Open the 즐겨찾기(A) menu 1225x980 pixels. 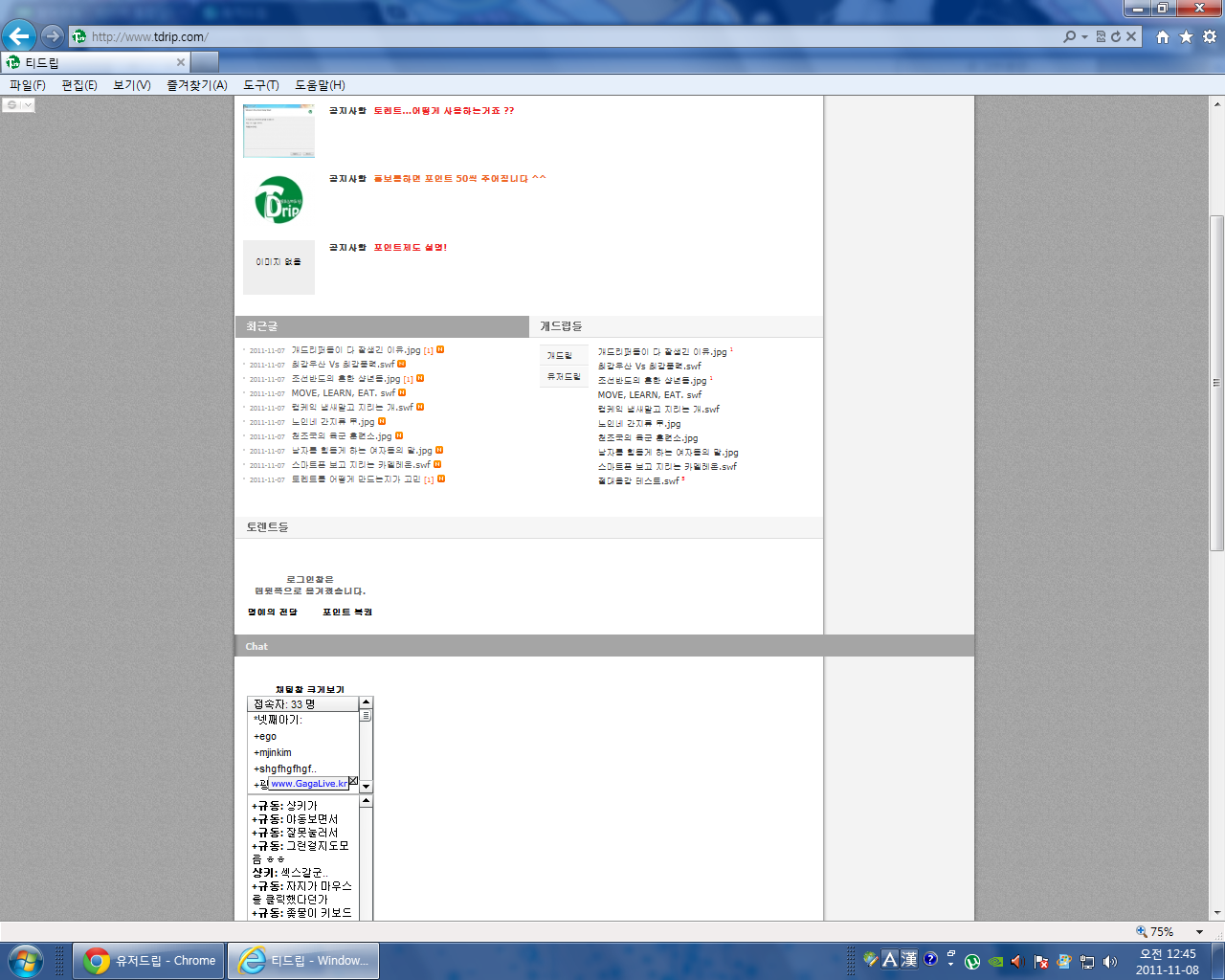(x=197, y=85)
